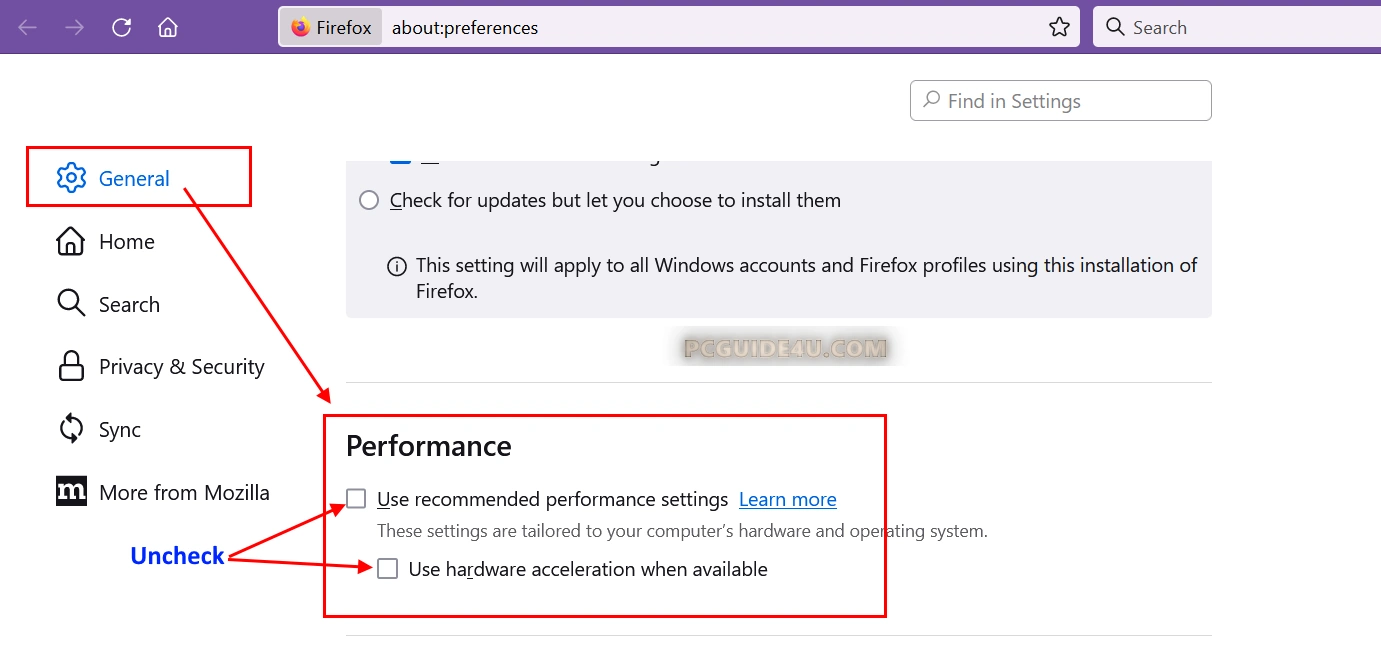Open the Learn more link
The image size is (1381, 647).
point(787,499)
